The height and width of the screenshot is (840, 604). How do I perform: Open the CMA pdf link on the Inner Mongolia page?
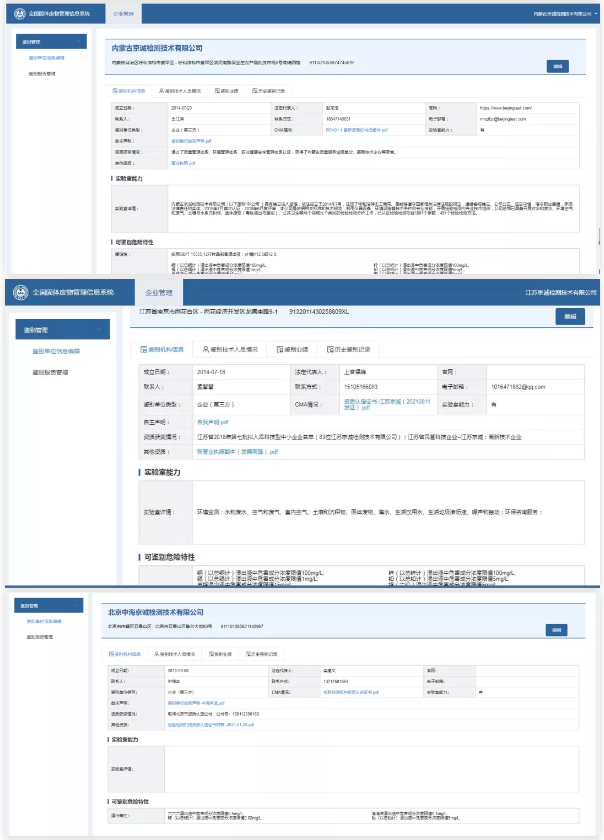356,130
